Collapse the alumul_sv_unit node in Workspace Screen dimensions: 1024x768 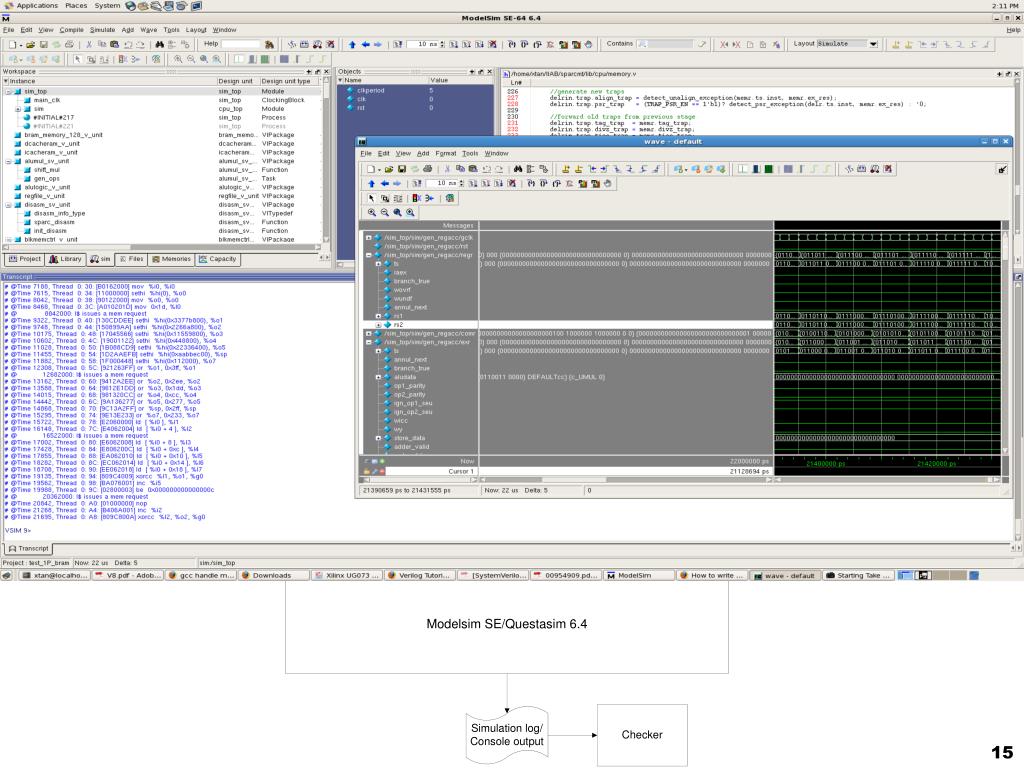[x=9, y=161]
